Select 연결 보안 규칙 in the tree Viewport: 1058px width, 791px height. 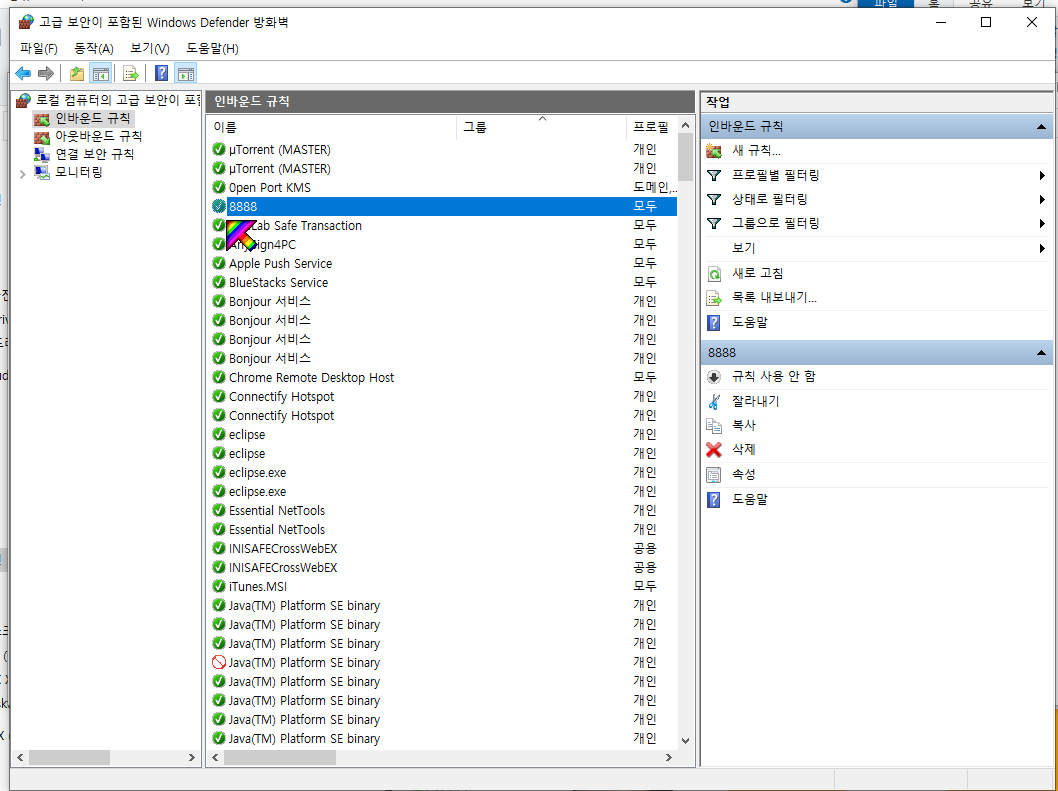pos(94,155)
